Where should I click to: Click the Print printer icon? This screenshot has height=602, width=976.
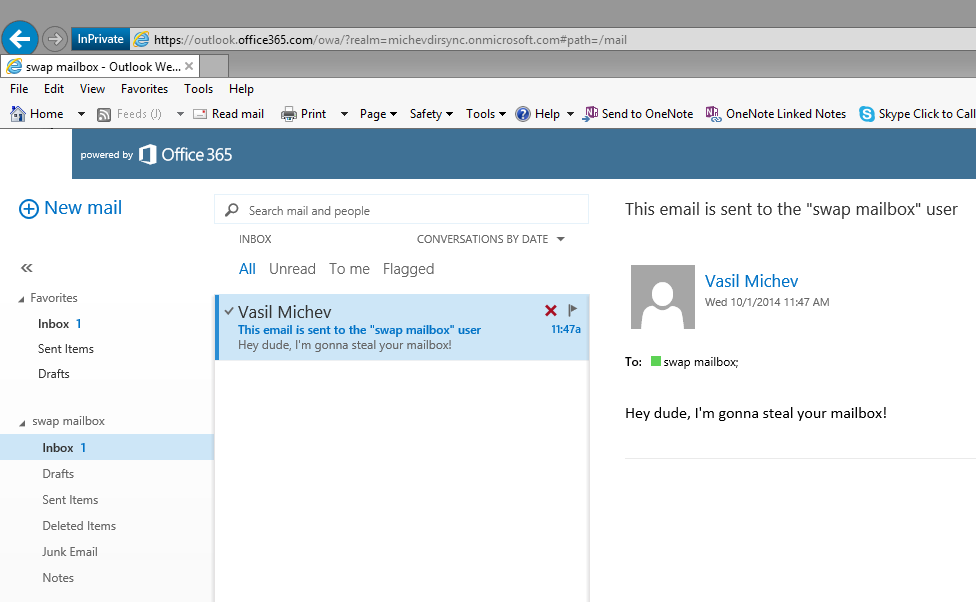(289, 114)
